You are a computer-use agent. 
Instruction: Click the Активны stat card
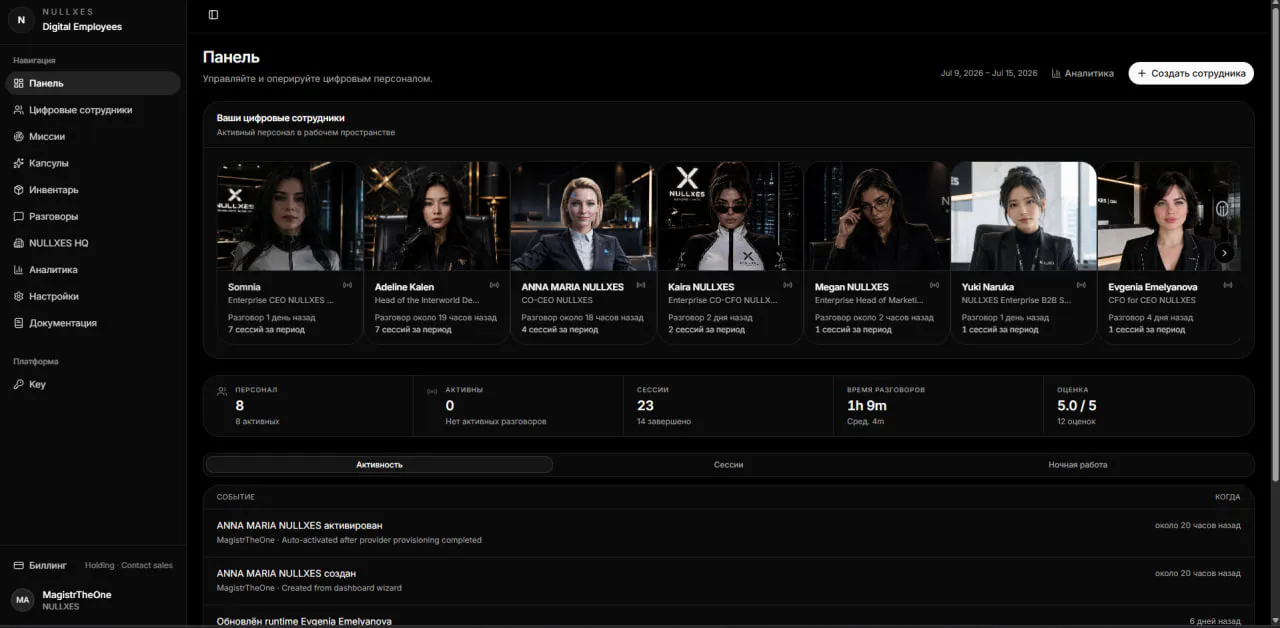[x=518, y=406]
